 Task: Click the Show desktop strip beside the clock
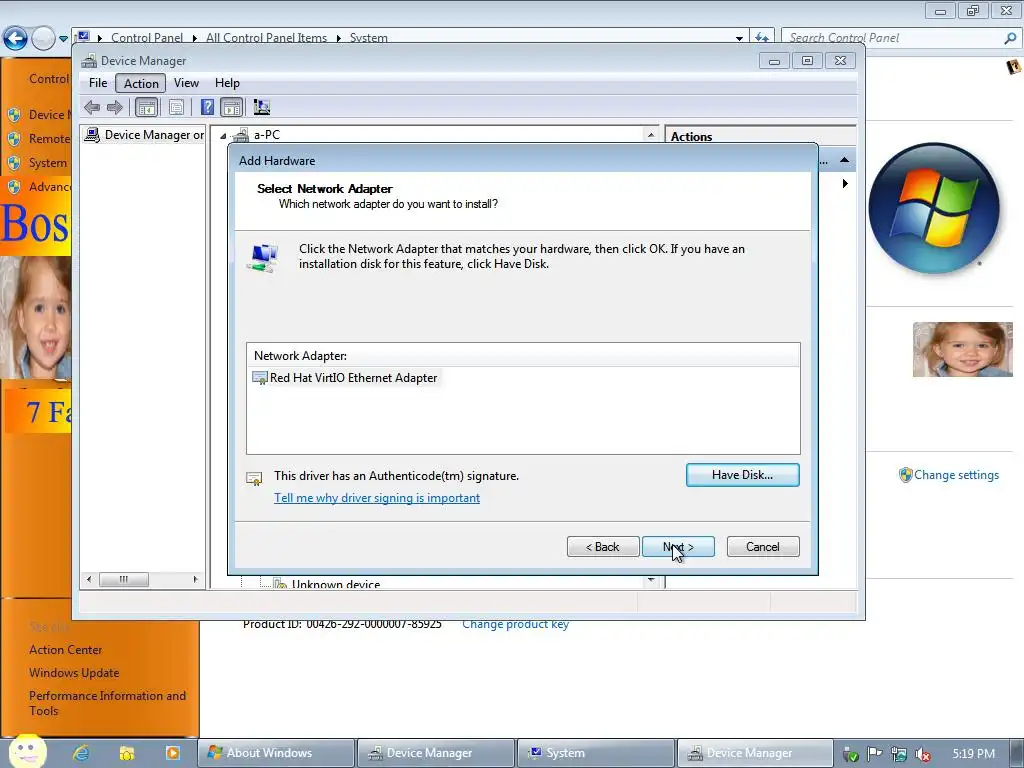click(x=1019, y=753)
